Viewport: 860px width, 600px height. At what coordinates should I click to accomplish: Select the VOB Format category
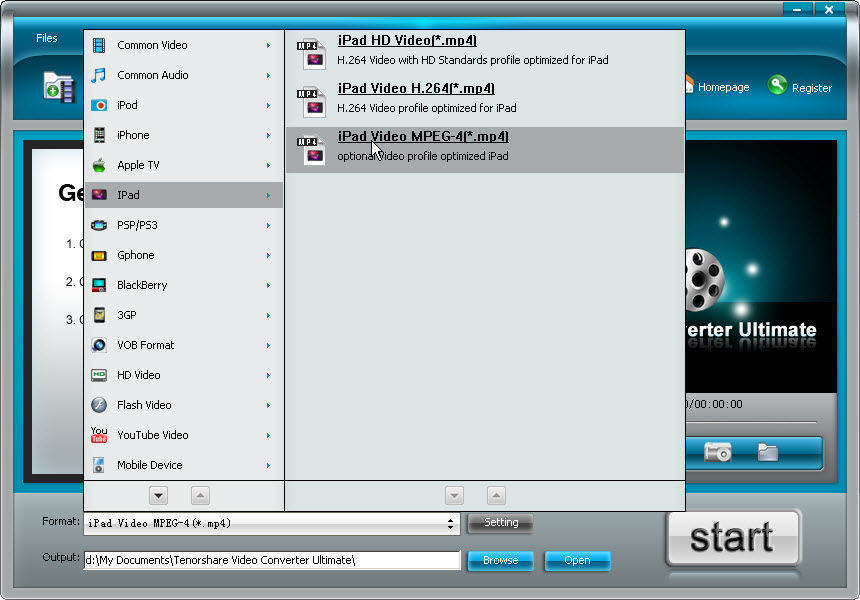184,345
